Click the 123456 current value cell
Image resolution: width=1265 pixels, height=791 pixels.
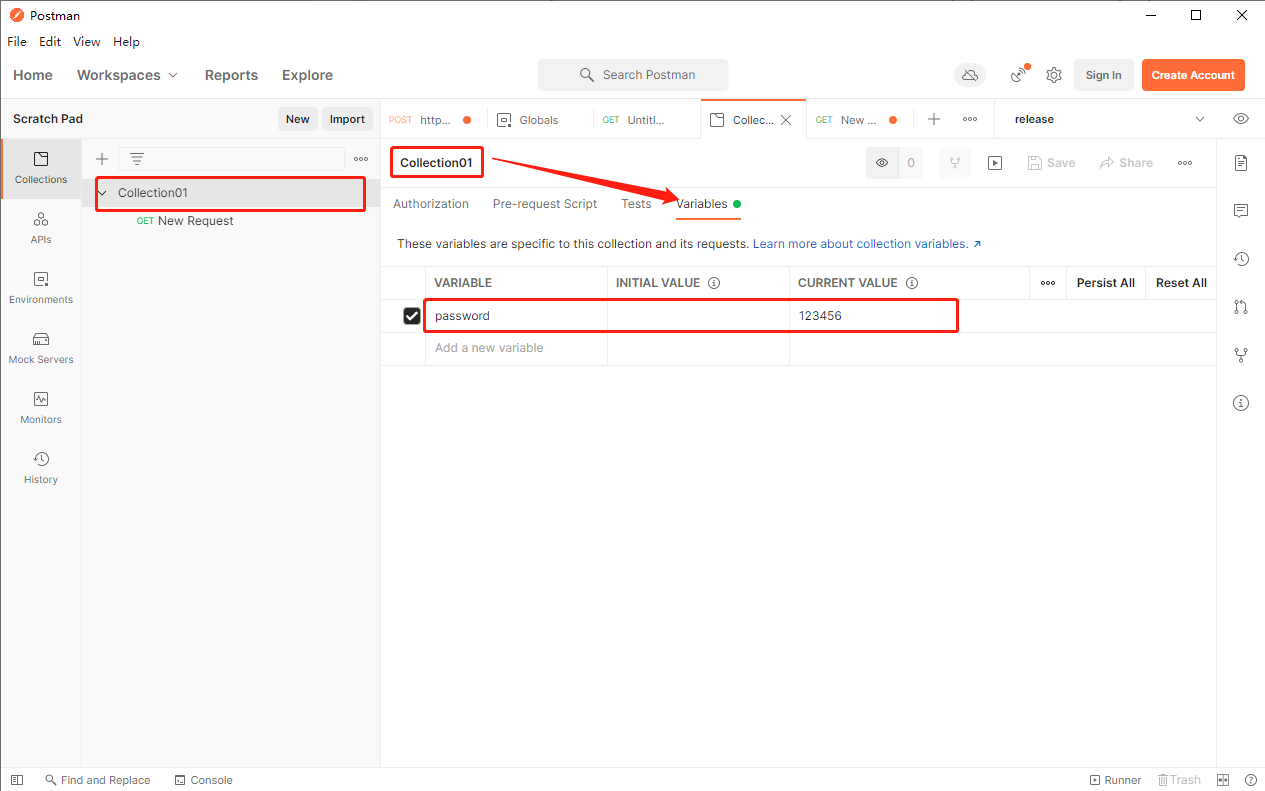click(x=909, y=316)
